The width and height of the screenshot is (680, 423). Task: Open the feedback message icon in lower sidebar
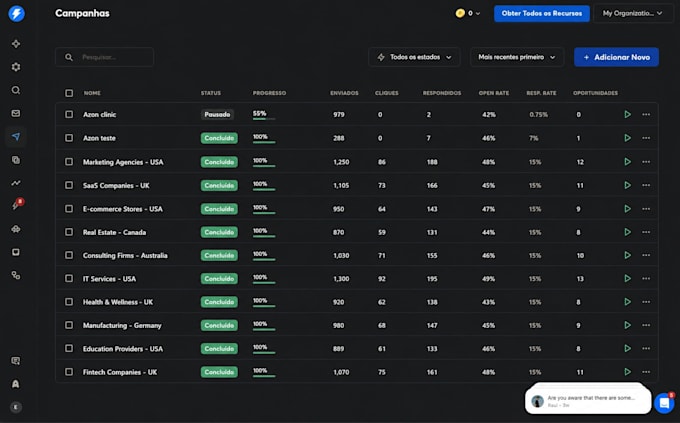pos(16,361)
